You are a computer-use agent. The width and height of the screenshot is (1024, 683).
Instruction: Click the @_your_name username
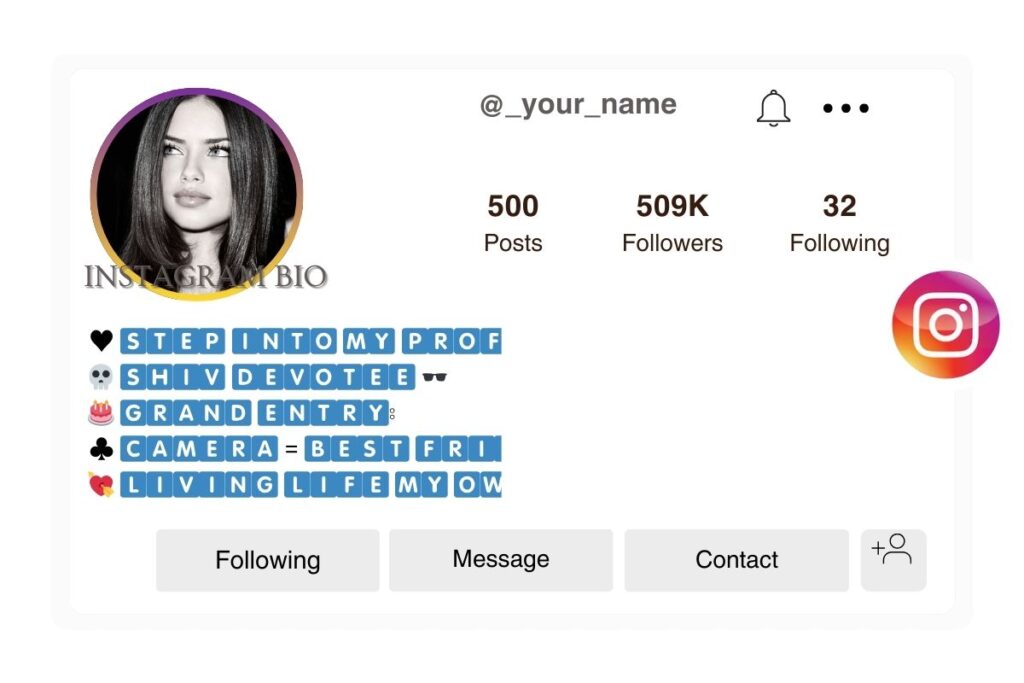[x=578, y=104]
